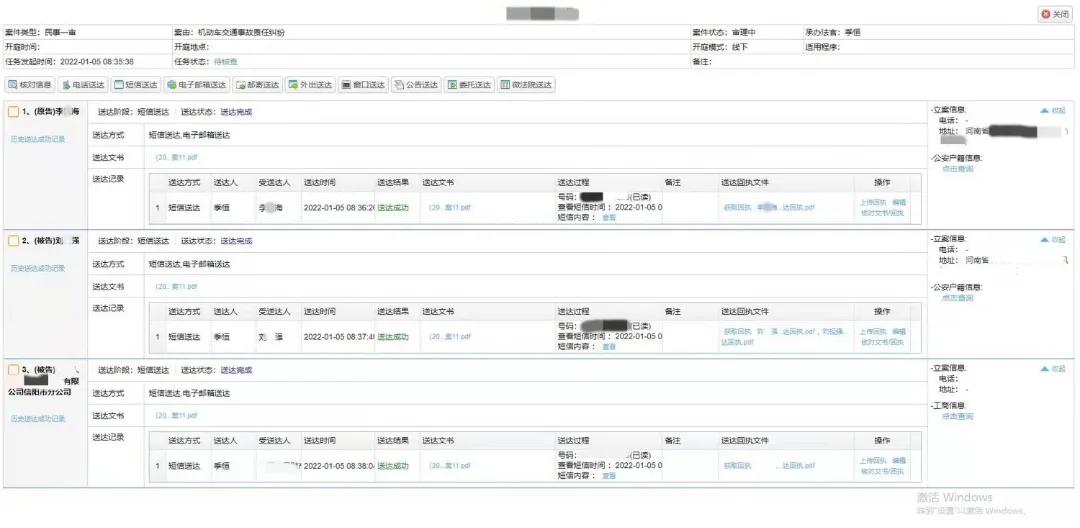
Task: Click the 微法院送达 toolbar button
Action: tap(526, 85)
